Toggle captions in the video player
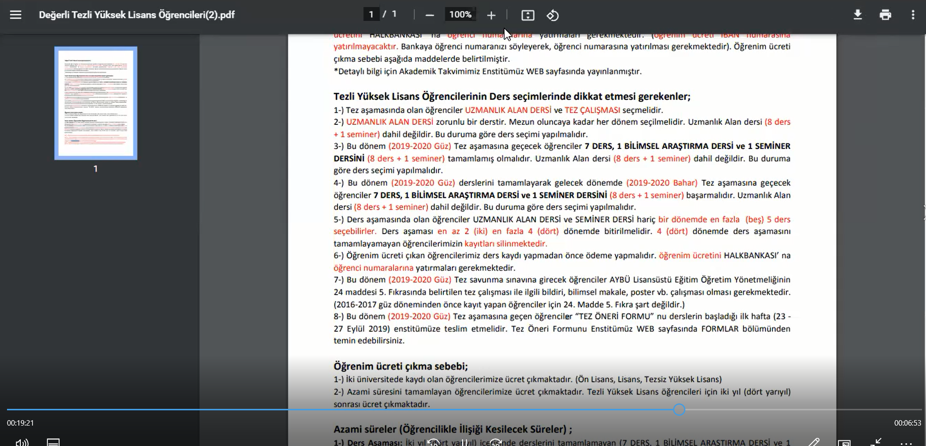 53,442
